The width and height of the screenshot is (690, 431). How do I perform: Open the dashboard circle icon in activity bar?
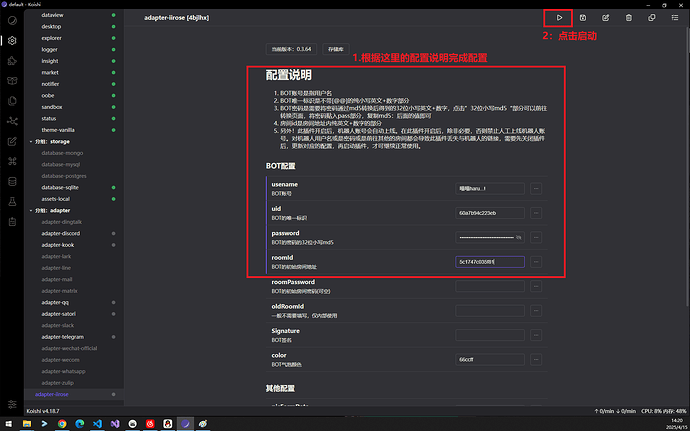[12, 20]
